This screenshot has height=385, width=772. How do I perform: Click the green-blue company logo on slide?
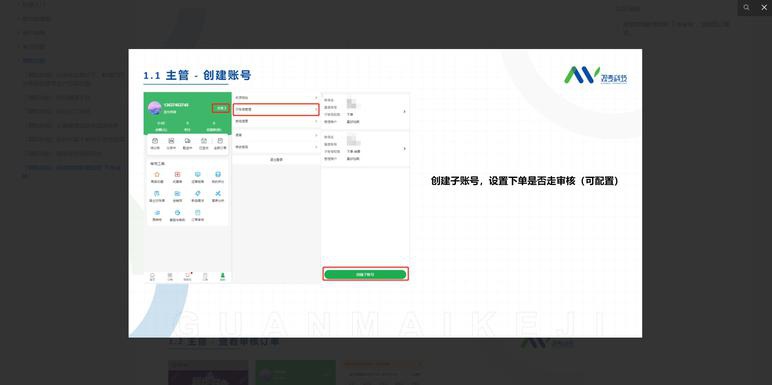[596, 75]
